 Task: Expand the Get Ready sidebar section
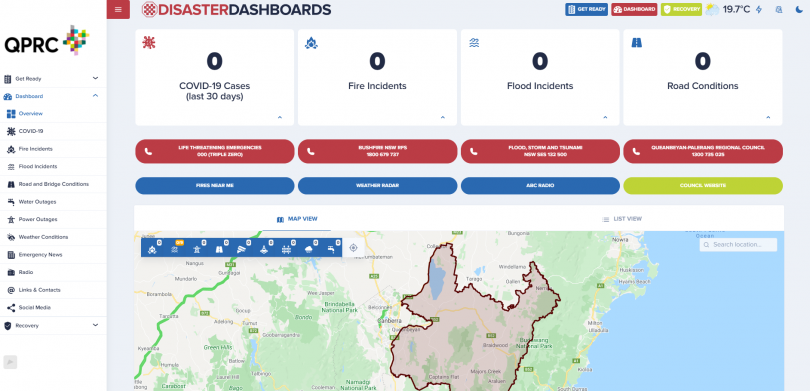coord(53,79)
